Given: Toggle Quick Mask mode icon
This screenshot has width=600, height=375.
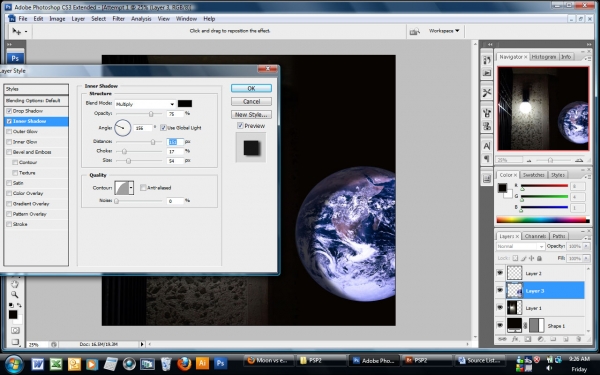Looking at the screenshot, I should pos(15,330).
